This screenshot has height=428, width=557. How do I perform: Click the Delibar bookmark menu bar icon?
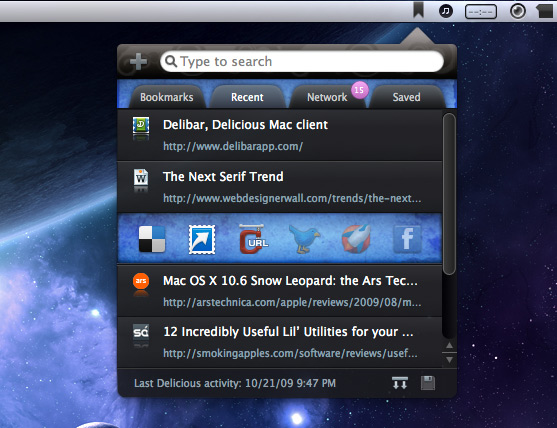point(418,10)
